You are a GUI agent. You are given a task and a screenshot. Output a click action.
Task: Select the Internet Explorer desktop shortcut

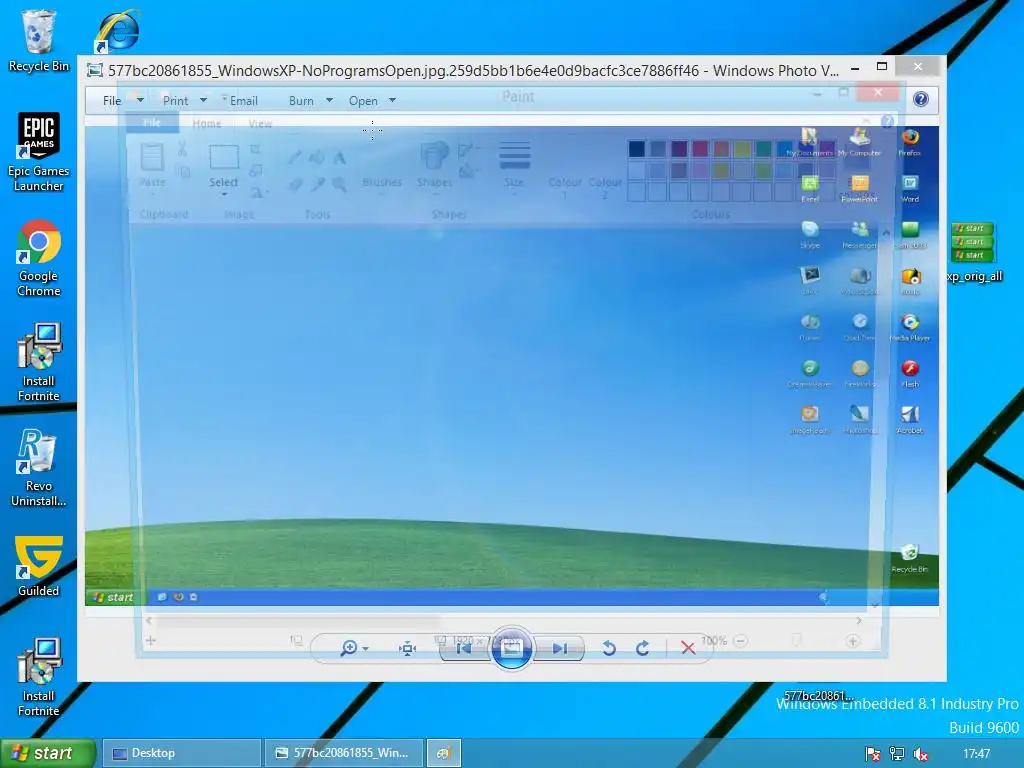[118, 30]
